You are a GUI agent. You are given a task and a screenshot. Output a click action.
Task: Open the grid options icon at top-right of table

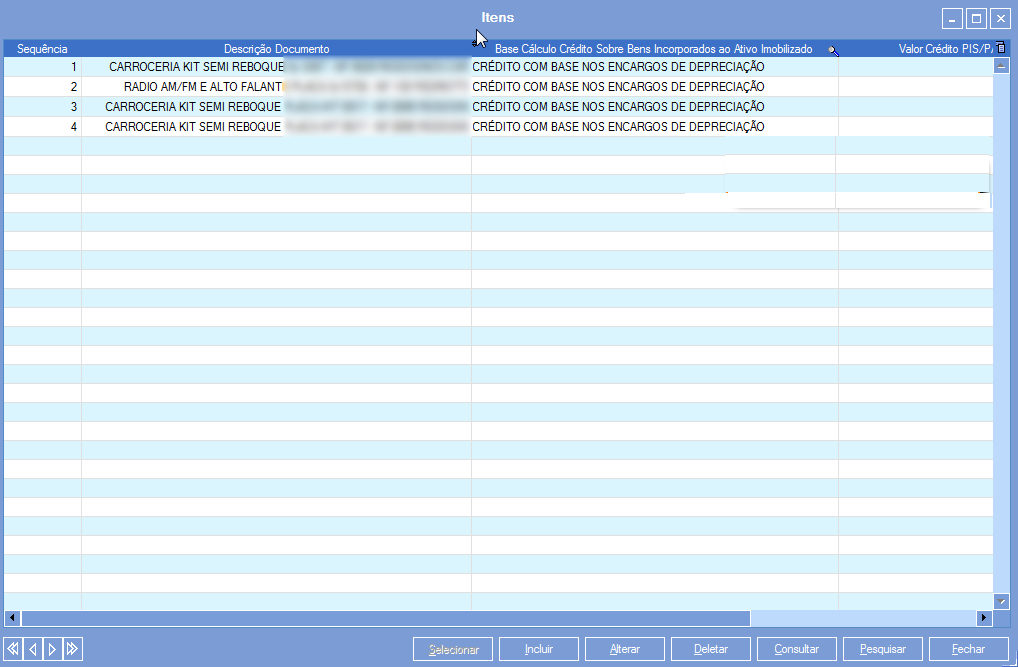coord(1001,48)
